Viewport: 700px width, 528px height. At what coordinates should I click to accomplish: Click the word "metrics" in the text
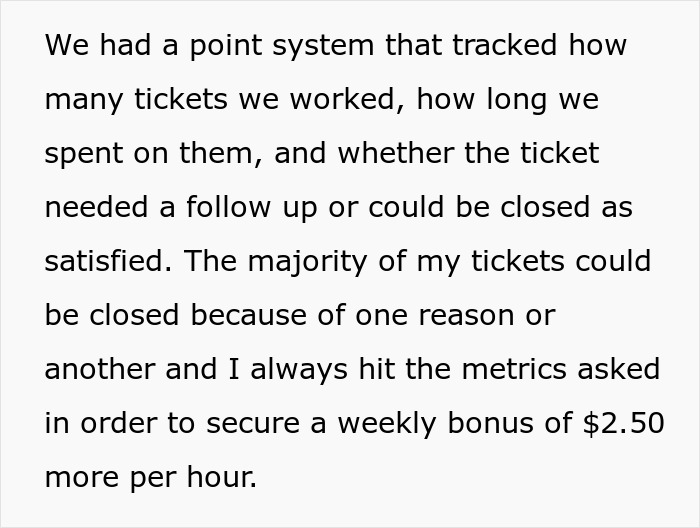coord(513,369)
